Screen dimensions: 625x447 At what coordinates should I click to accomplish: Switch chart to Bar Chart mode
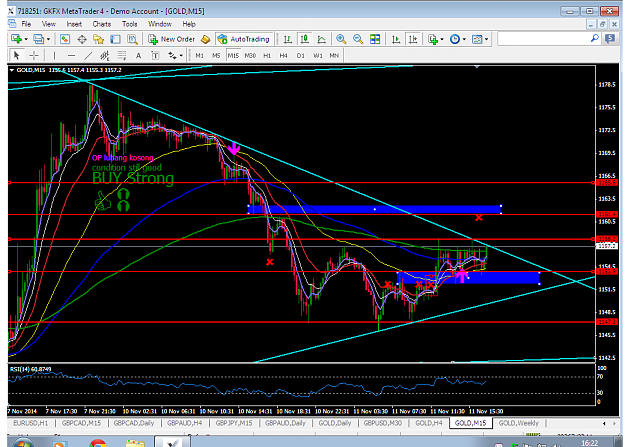point(287,39)
